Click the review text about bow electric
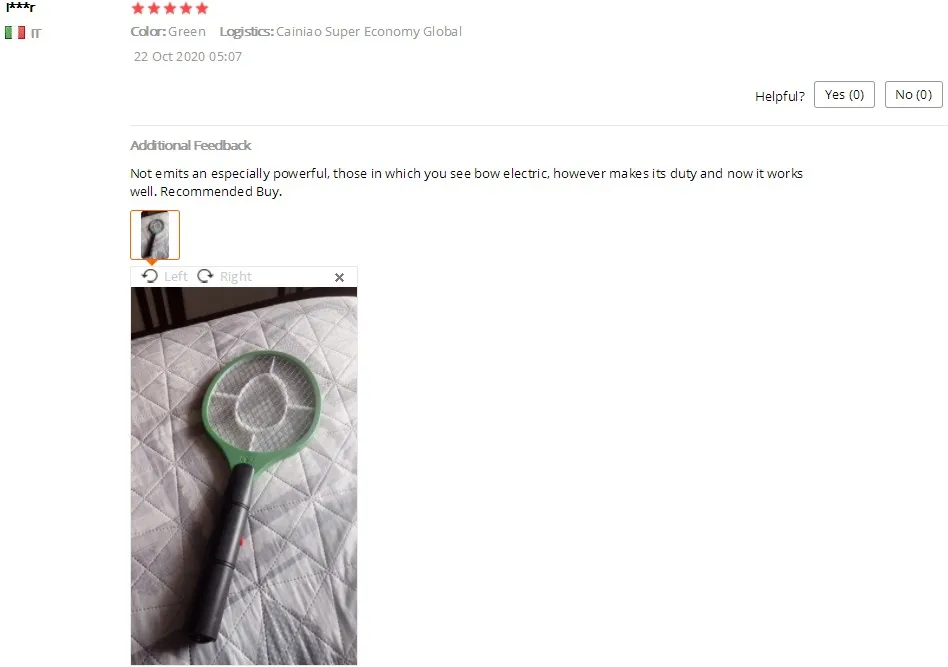Image resolution: width=948 pixels, height=667 pixels. [x=466, y=182]
